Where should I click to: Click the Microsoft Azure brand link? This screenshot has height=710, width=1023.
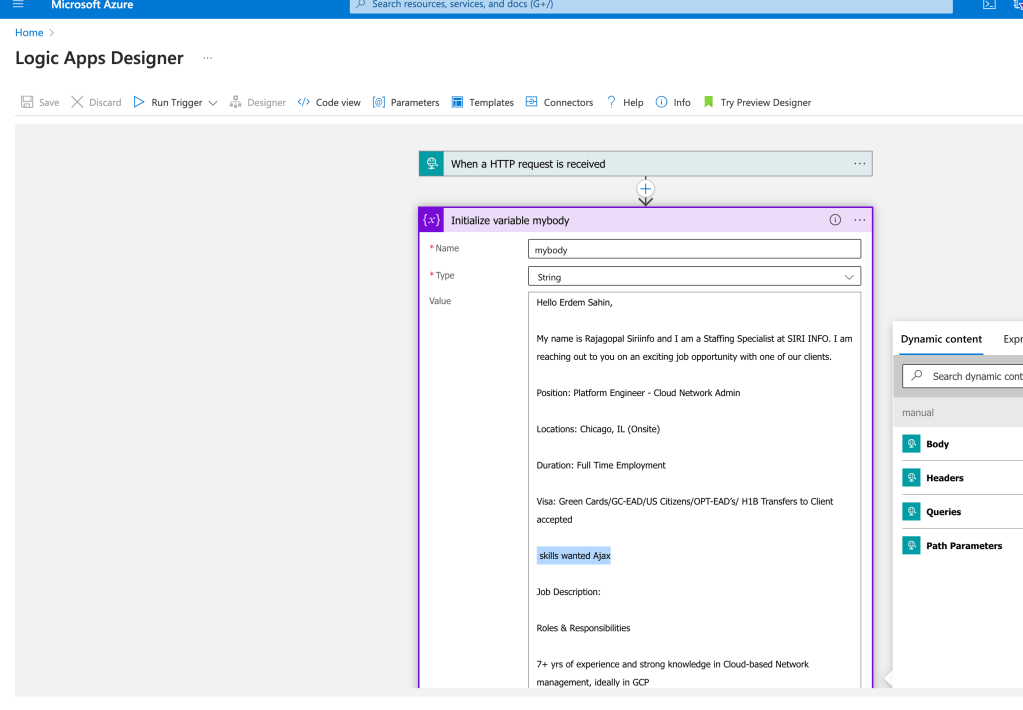click(x=92, y=5)
